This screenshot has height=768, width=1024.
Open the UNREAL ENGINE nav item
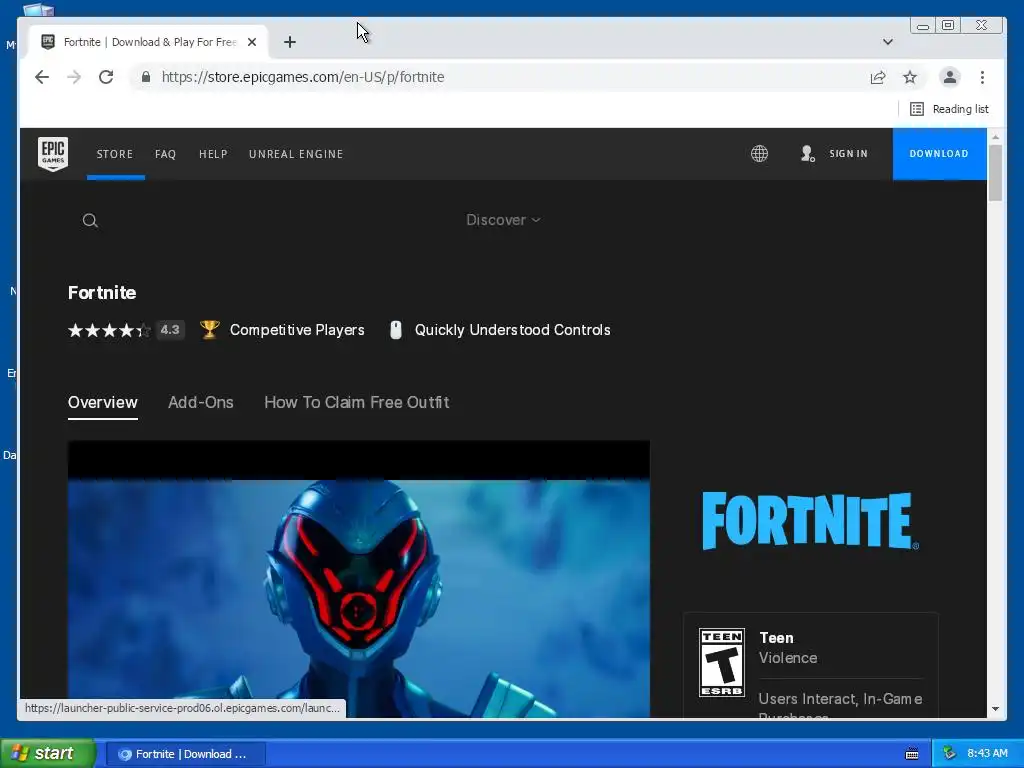[x=296, y=154]
